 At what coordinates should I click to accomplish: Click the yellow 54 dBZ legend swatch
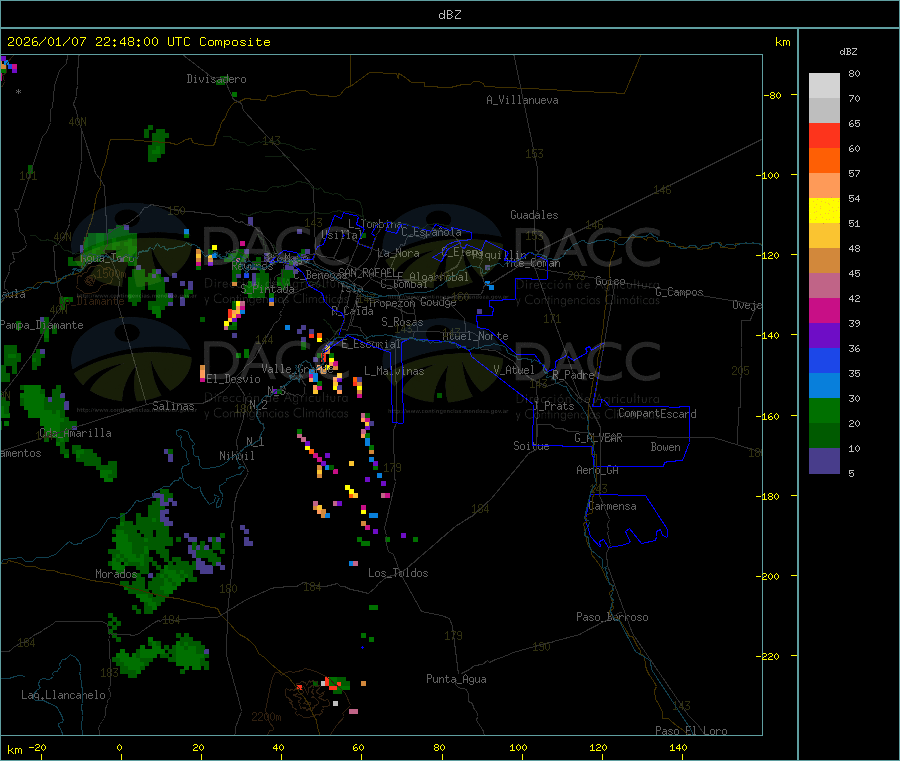point(824,211)
